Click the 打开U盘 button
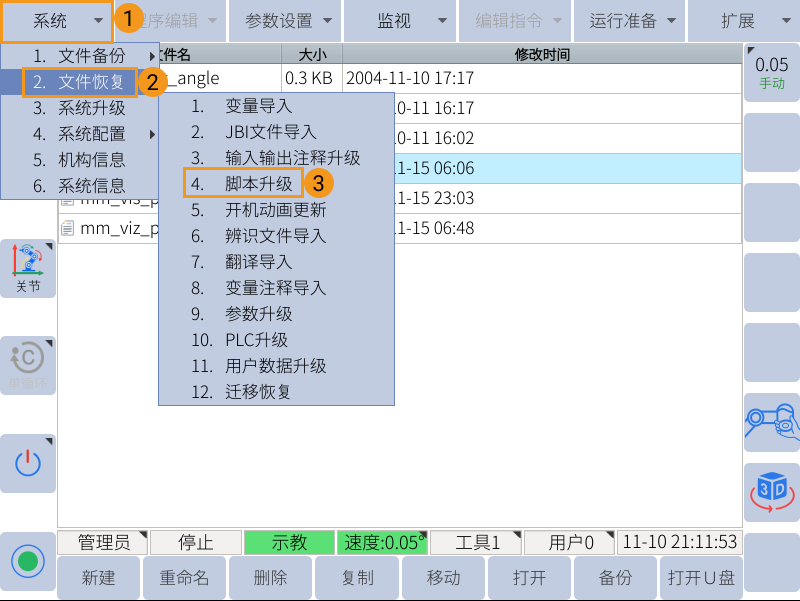800x601 pixels. [x=701, y=578]
